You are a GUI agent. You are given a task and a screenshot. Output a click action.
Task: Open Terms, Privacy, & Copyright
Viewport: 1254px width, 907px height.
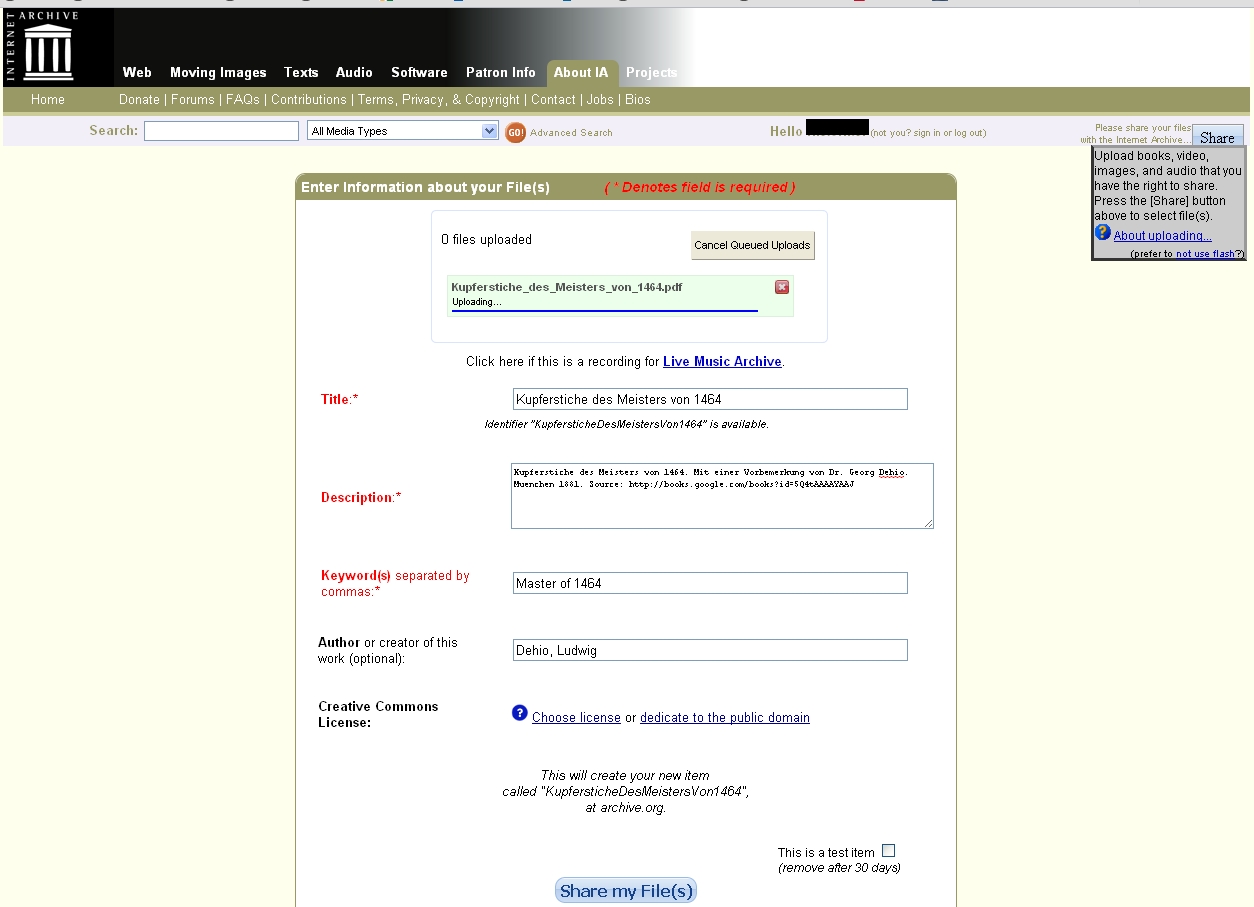tap(439, 100)
